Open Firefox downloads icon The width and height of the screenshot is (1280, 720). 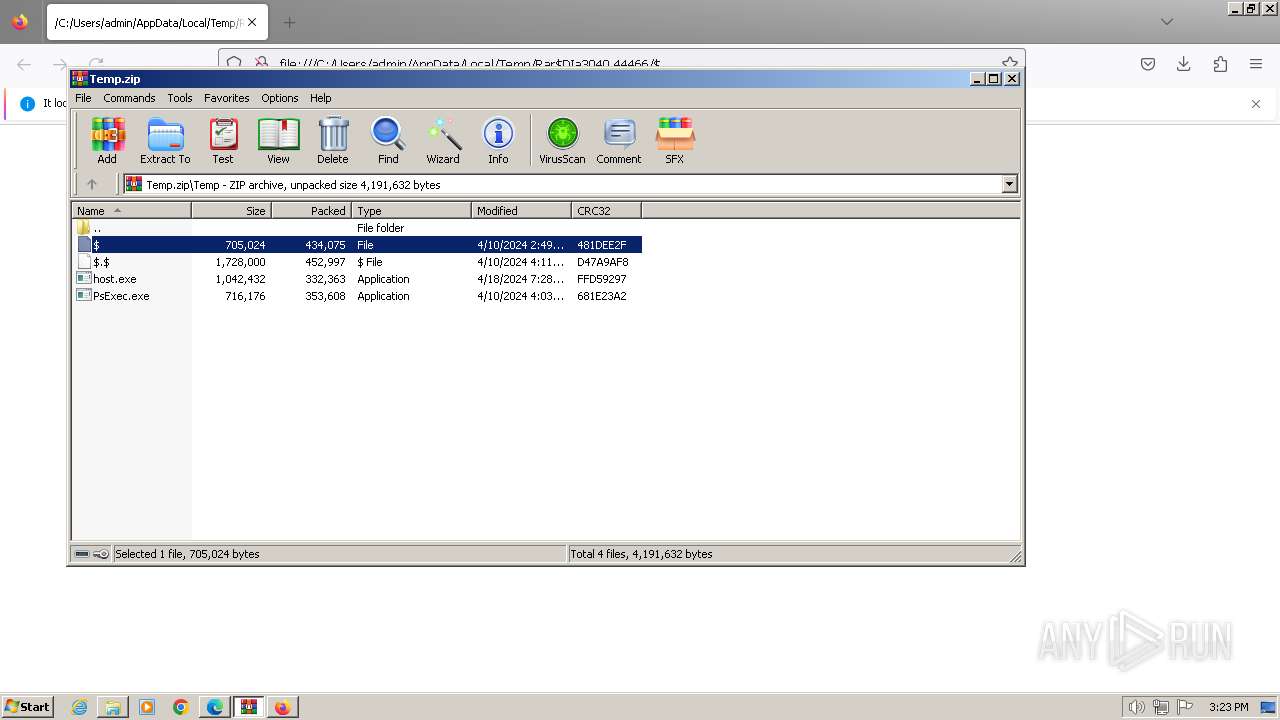pyautogui.click(x=1184, y=64)
